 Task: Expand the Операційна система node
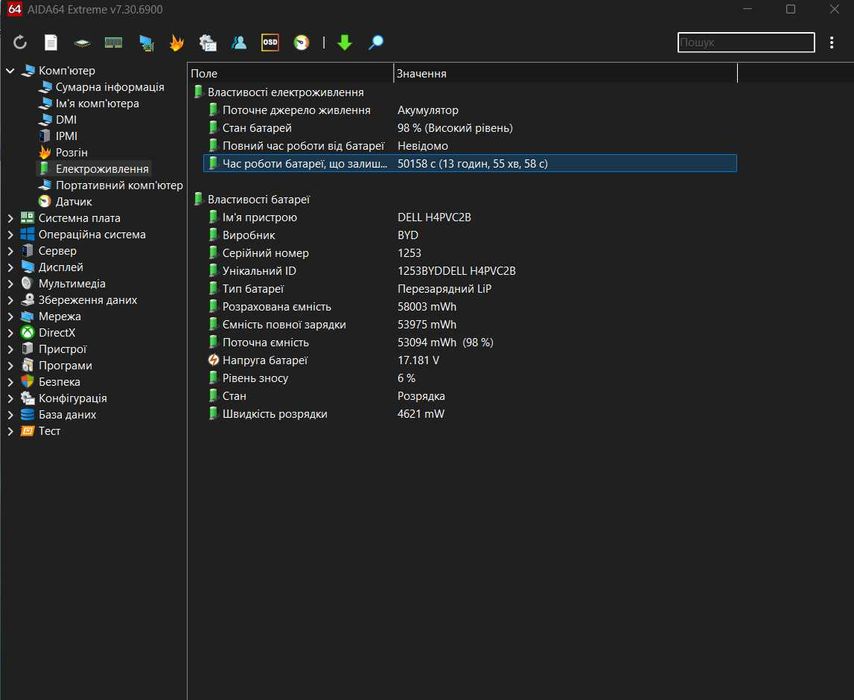(x=11, y=235)
